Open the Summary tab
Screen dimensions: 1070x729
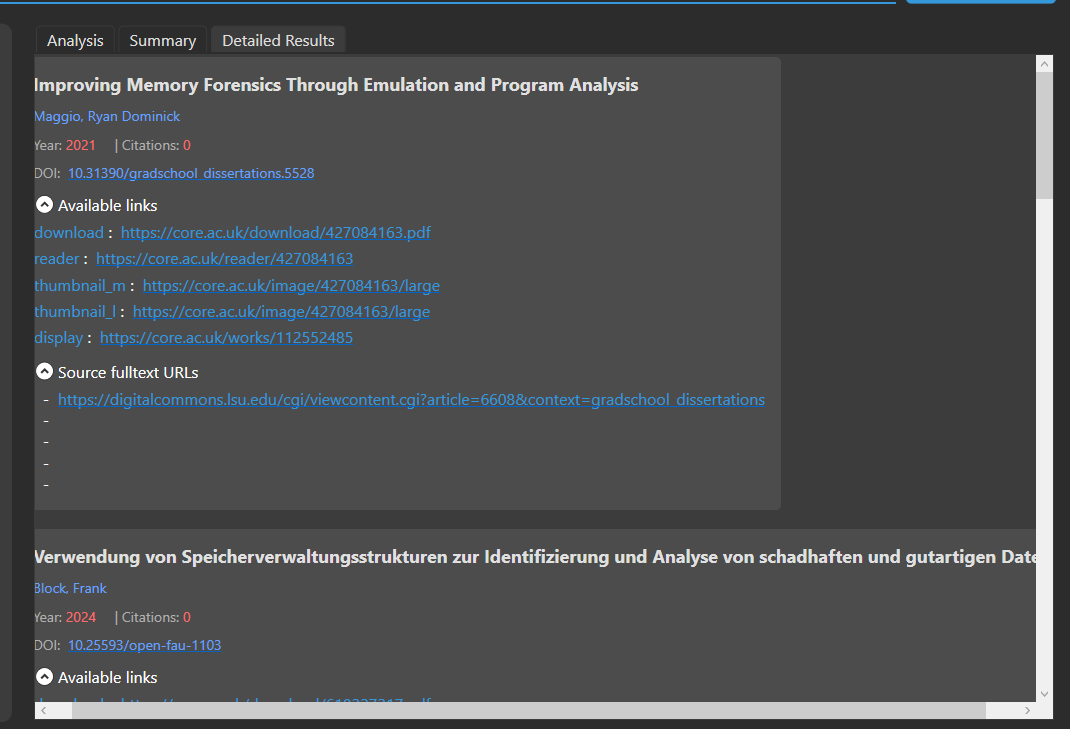click(162, 40)
